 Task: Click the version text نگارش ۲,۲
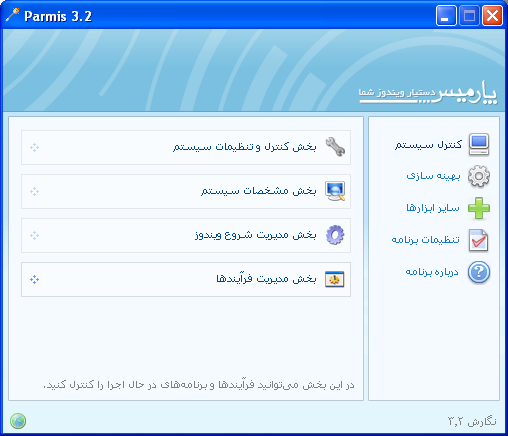(472, 421)
